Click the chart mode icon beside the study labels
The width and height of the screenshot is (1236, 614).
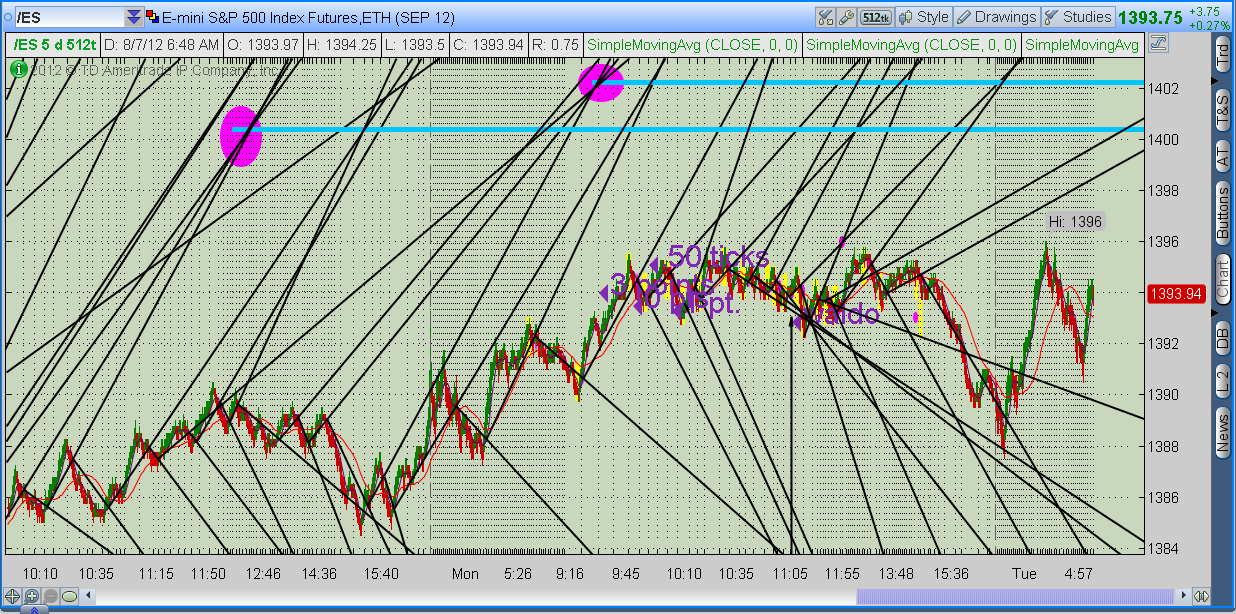click(1158, 44)
